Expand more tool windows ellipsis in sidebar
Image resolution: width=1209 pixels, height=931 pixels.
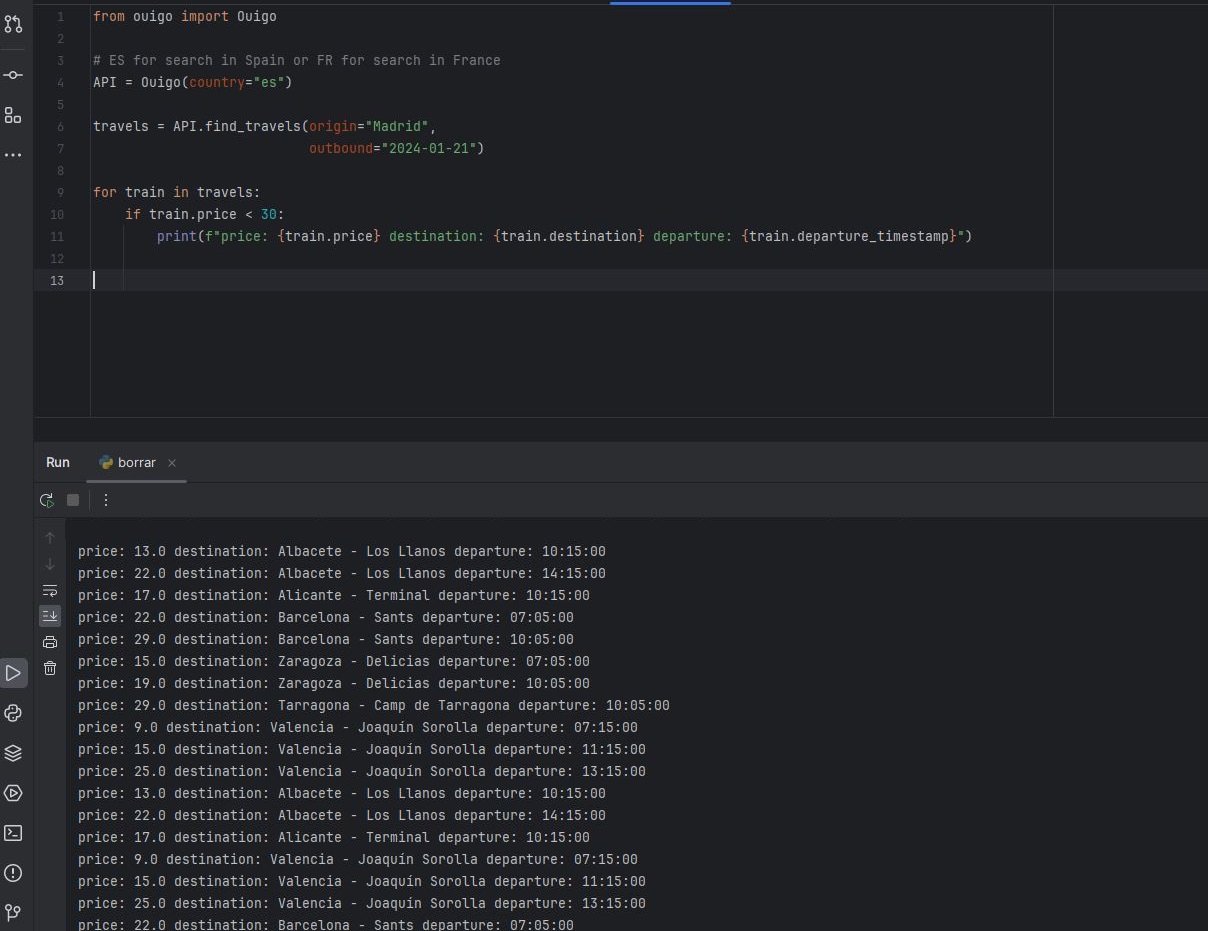[x=13, y=155]
